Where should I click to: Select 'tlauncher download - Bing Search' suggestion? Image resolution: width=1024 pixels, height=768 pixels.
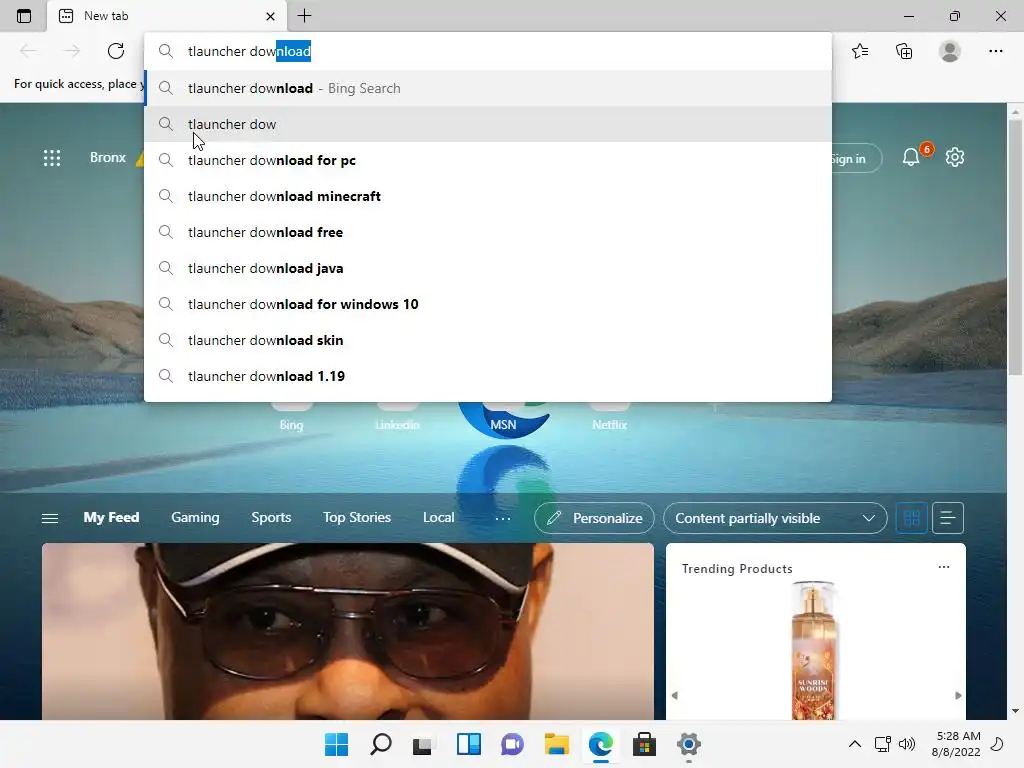click(488, 88)
